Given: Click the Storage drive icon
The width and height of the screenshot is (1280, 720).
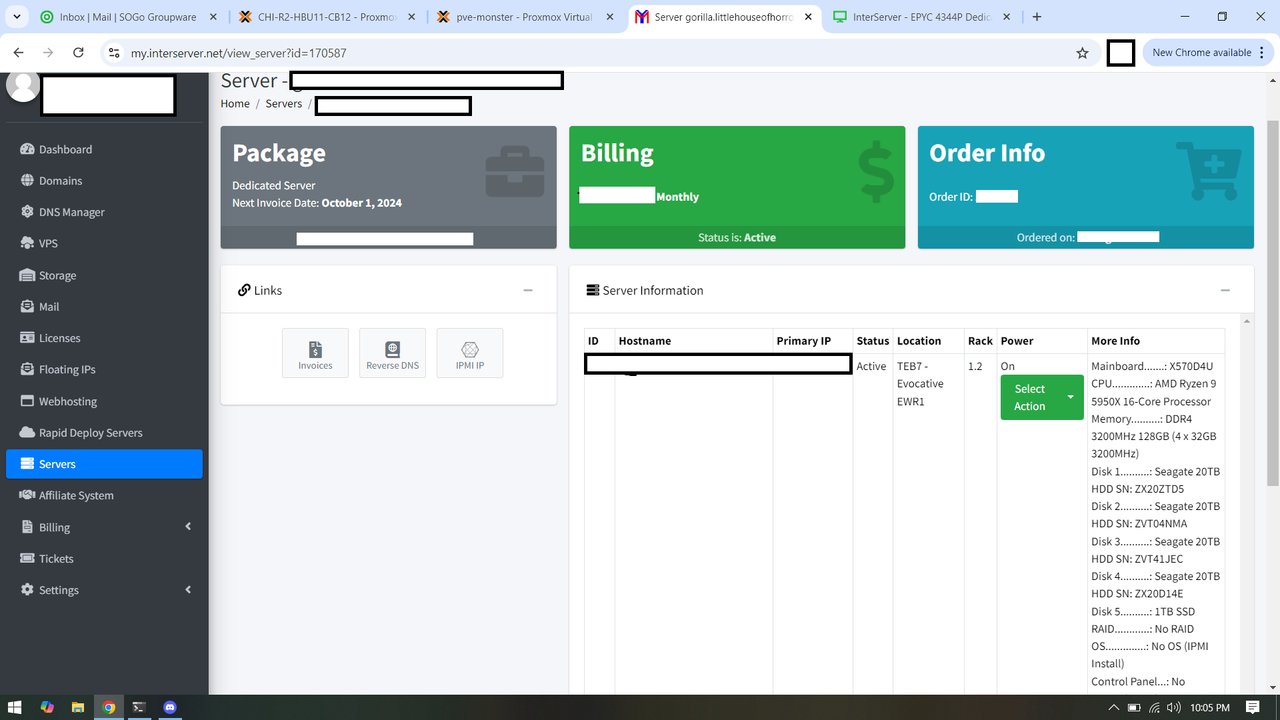Looking at the screenshot, I should (27, 275).
